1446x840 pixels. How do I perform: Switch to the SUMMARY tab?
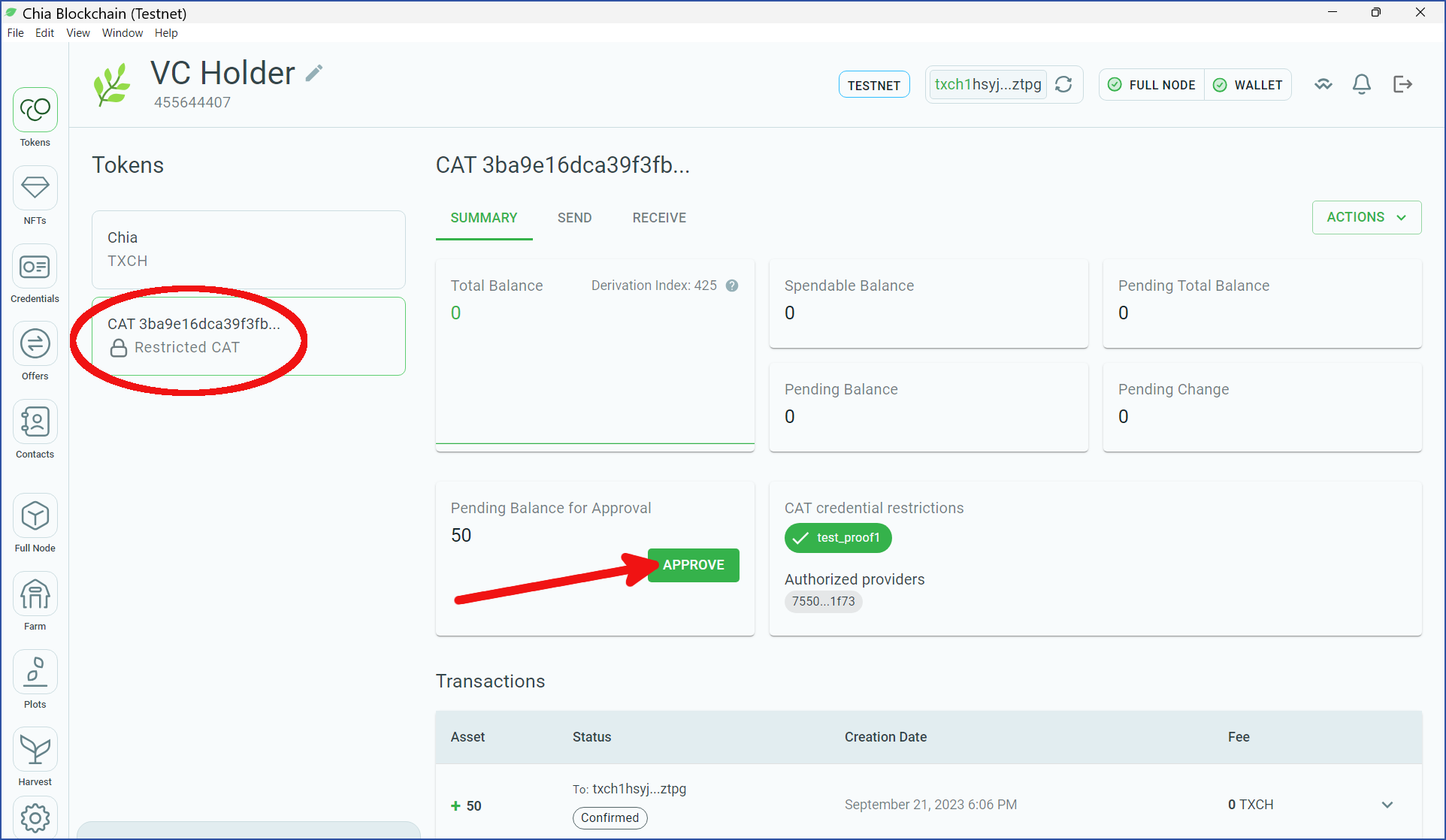coord(484,218)
